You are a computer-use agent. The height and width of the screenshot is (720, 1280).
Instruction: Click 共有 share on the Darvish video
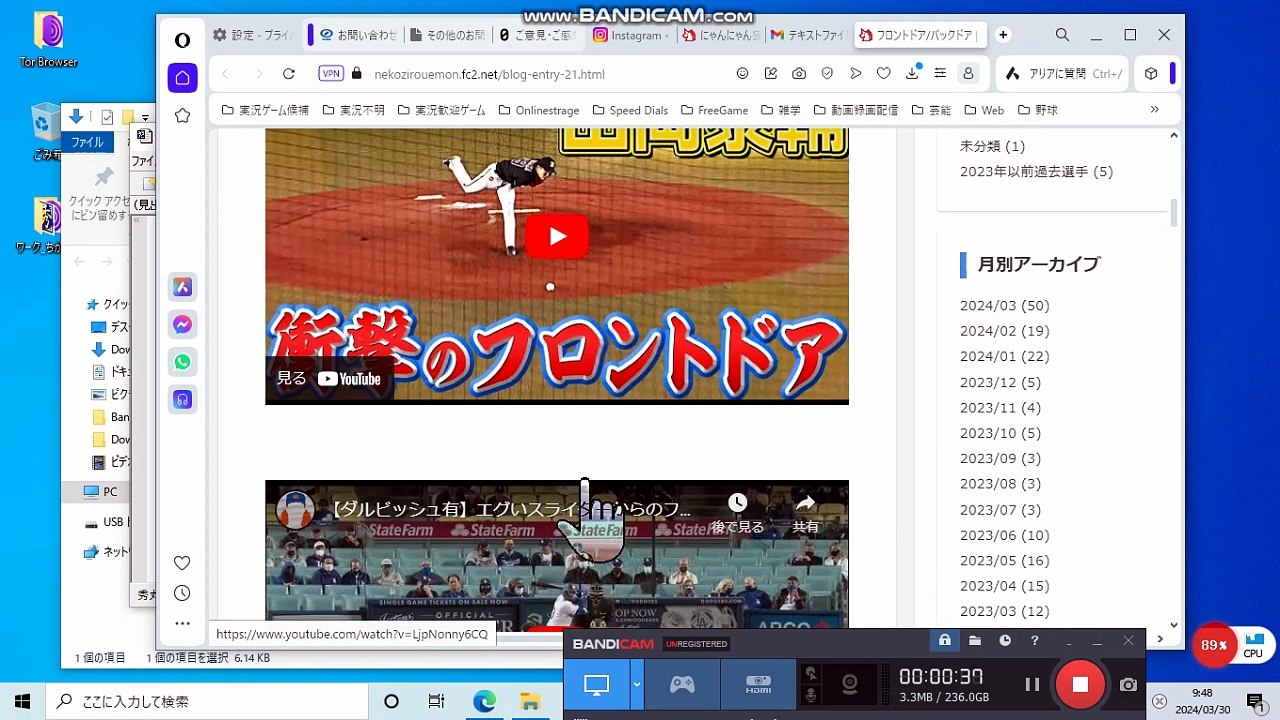pyautogui.click(x=806, y=514)
